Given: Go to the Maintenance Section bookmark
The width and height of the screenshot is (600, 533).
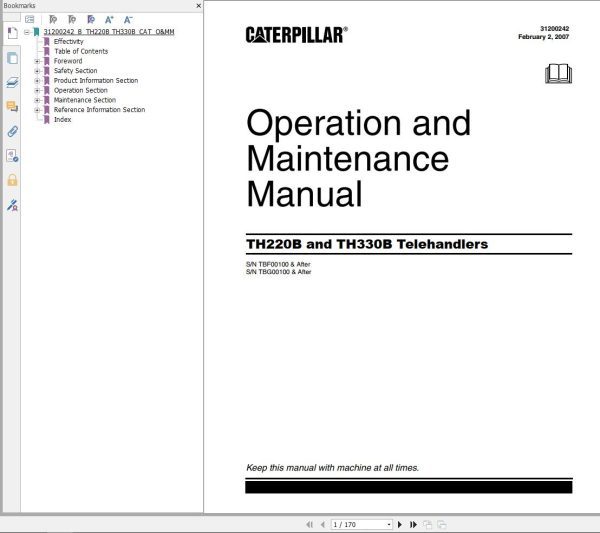Looking at the screenshot, I should tap(85, 100).
